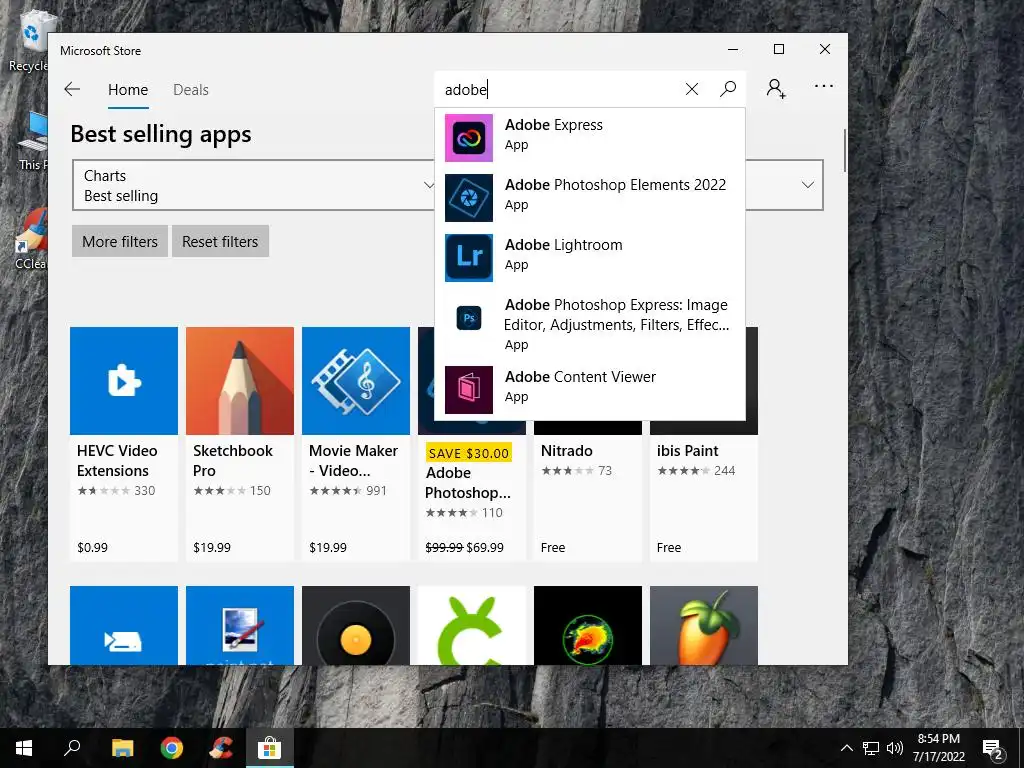Click the HEVC Video Extensions $0.99 price
The height and width of the screenshot is (768, 1024).
point(92,548)
